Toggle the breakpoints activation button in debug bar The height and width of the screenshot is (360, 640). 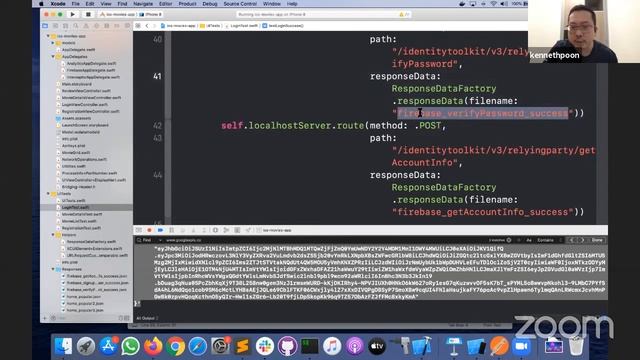click(x=160, y=230)
